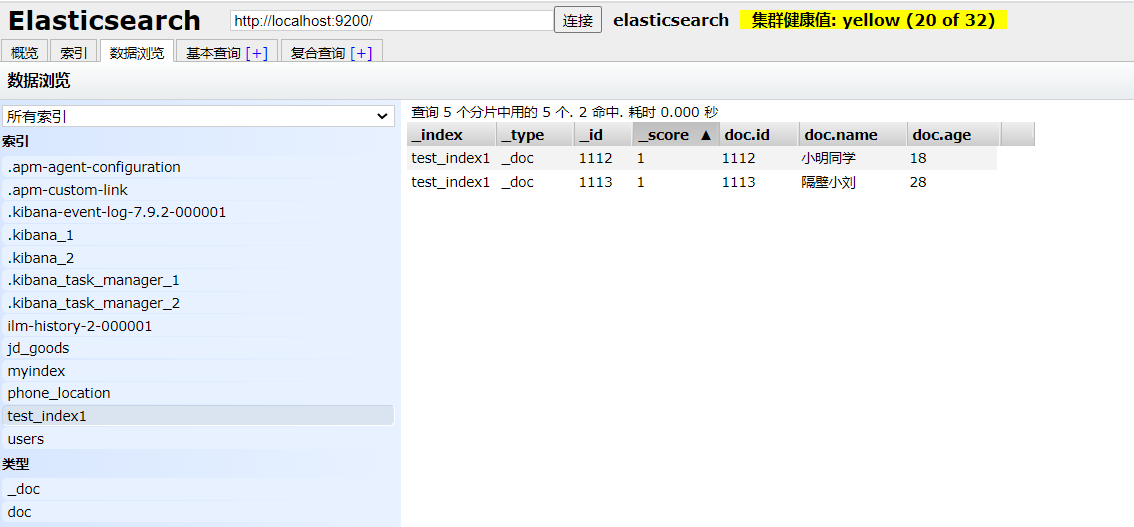This screenshot has width=1134, height=527.
Task: Sort by the doc.name column header
Action: [853, 134]
